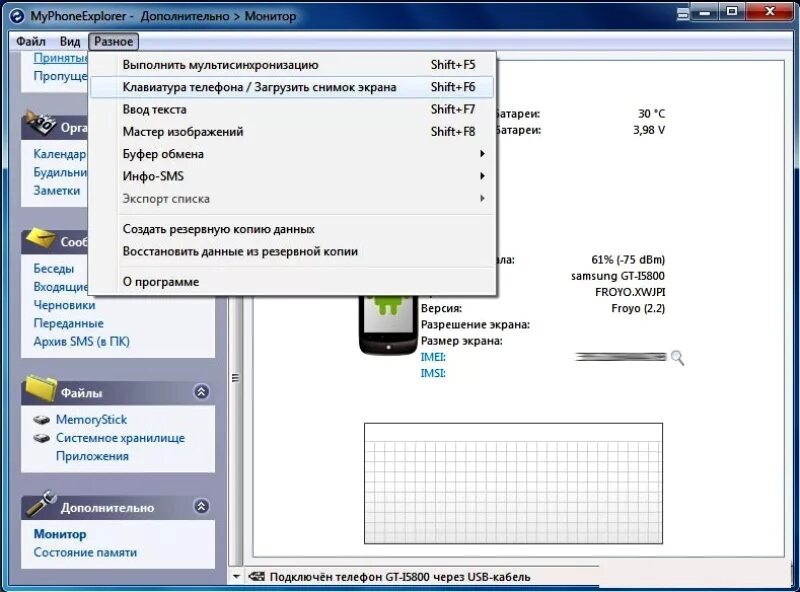
Task: Open Будильник in the sidebar
Action: [60, 172]
